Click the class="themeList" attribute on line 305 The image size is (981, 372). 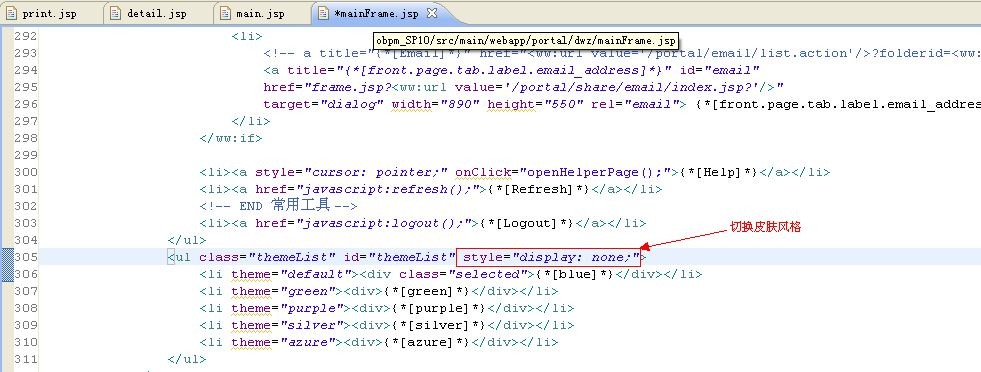click(x=268, y=257)
